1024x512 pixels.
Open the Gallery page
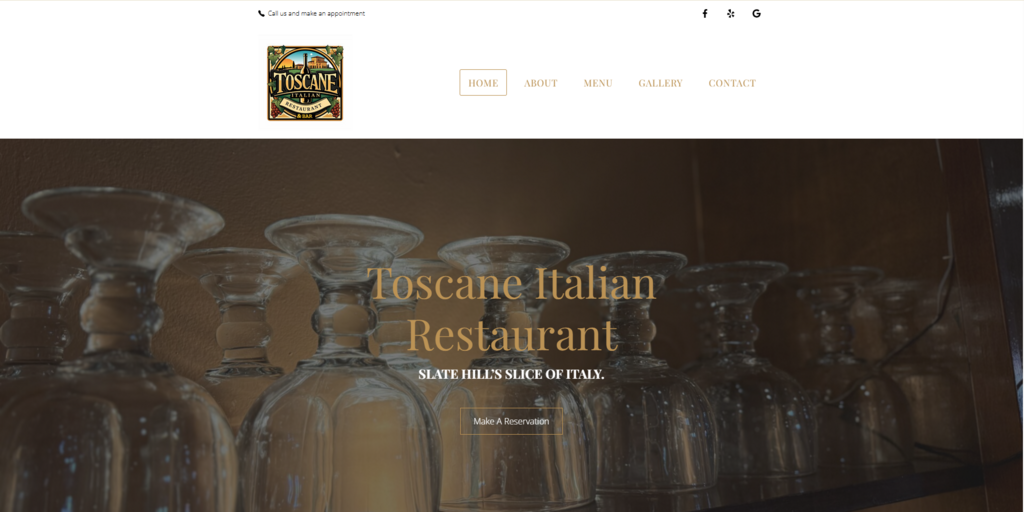tap(660, 83)
